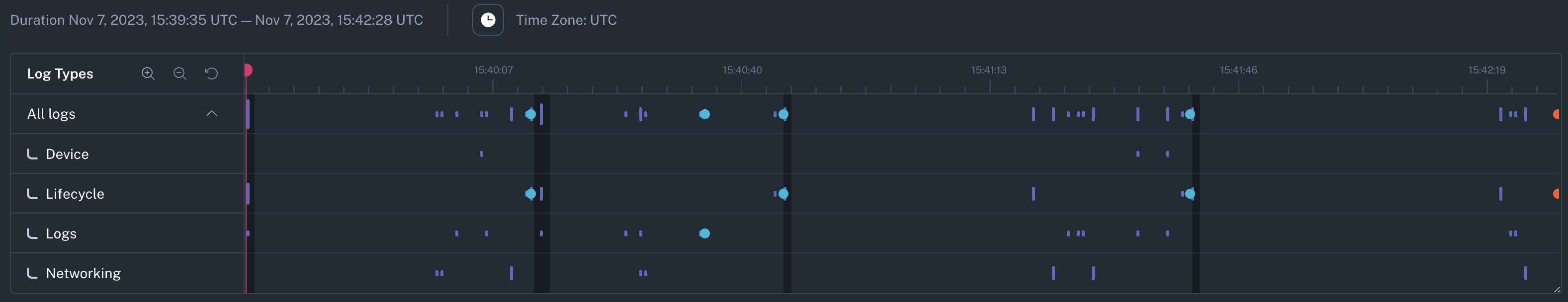
Task: Select the Networking log type row
Action: (x=83, y=274)
